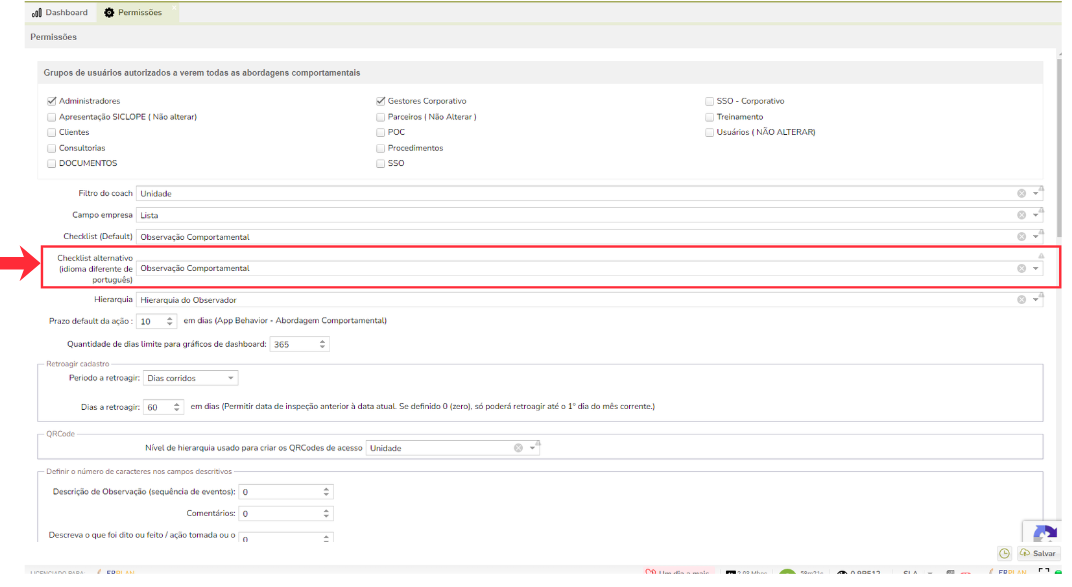Clear the Checklist alternativo selection

(1021, 268)
